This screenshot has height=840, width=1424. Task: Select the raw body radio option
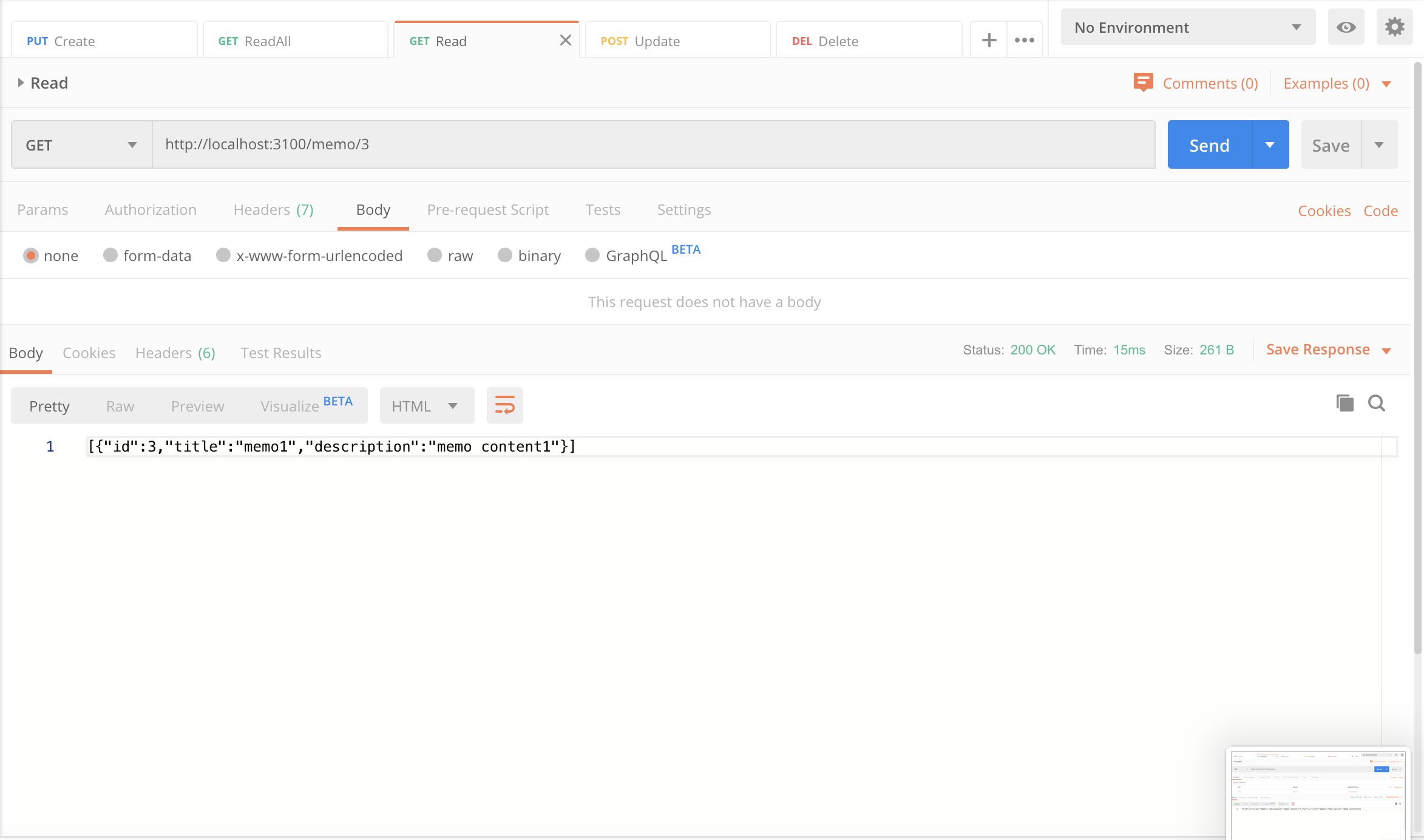pos(435,256)
